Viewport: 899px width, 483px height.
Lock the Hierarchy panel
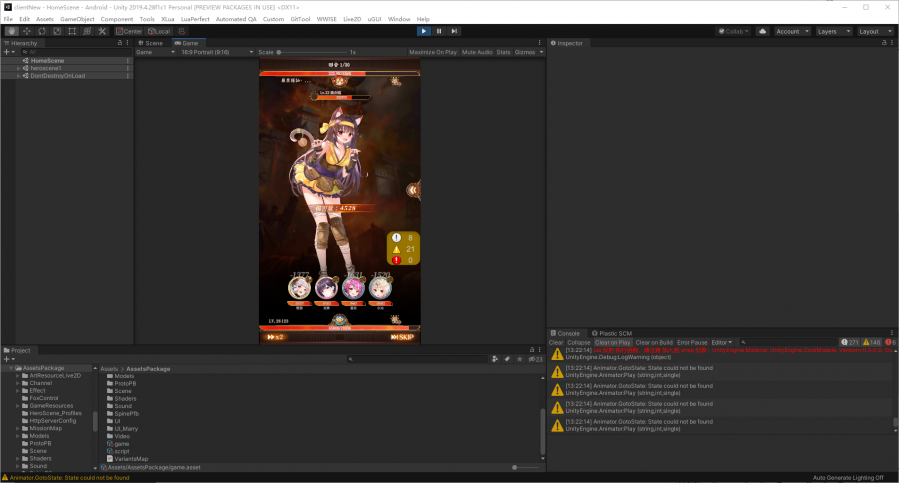120,43
